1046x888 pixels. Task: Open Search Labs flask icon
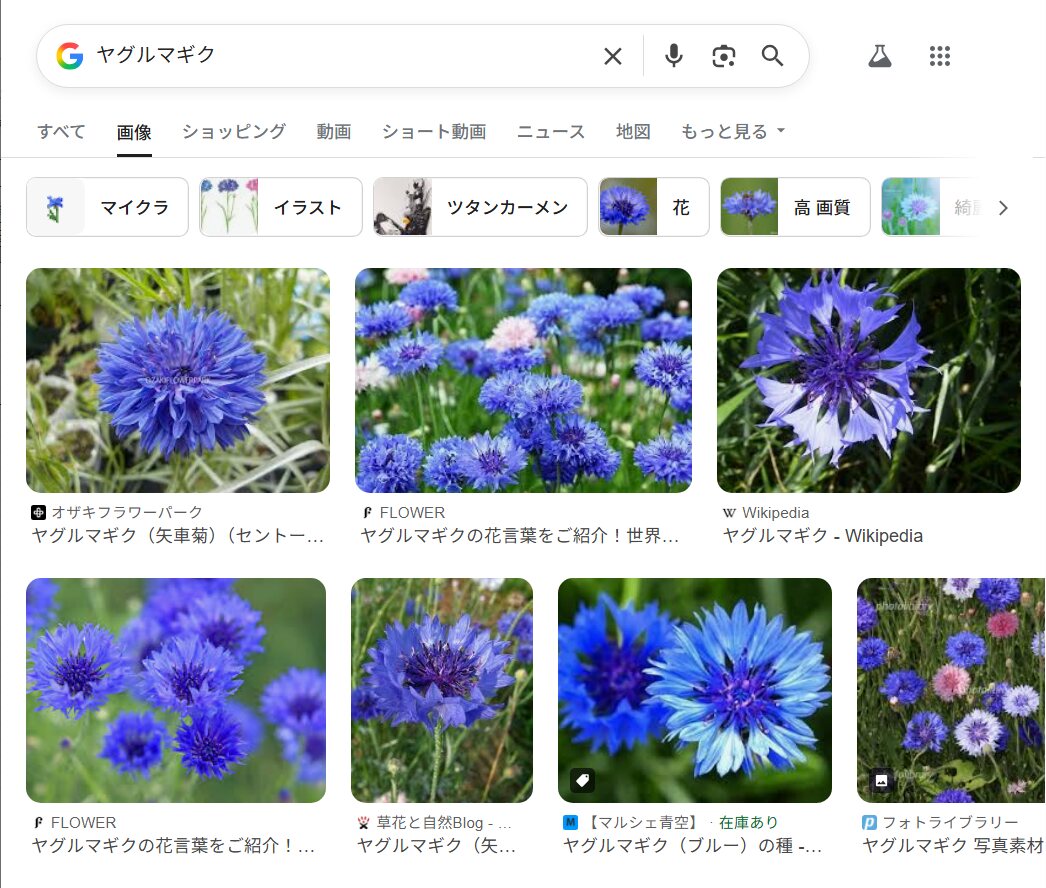[x=879, y=56]
